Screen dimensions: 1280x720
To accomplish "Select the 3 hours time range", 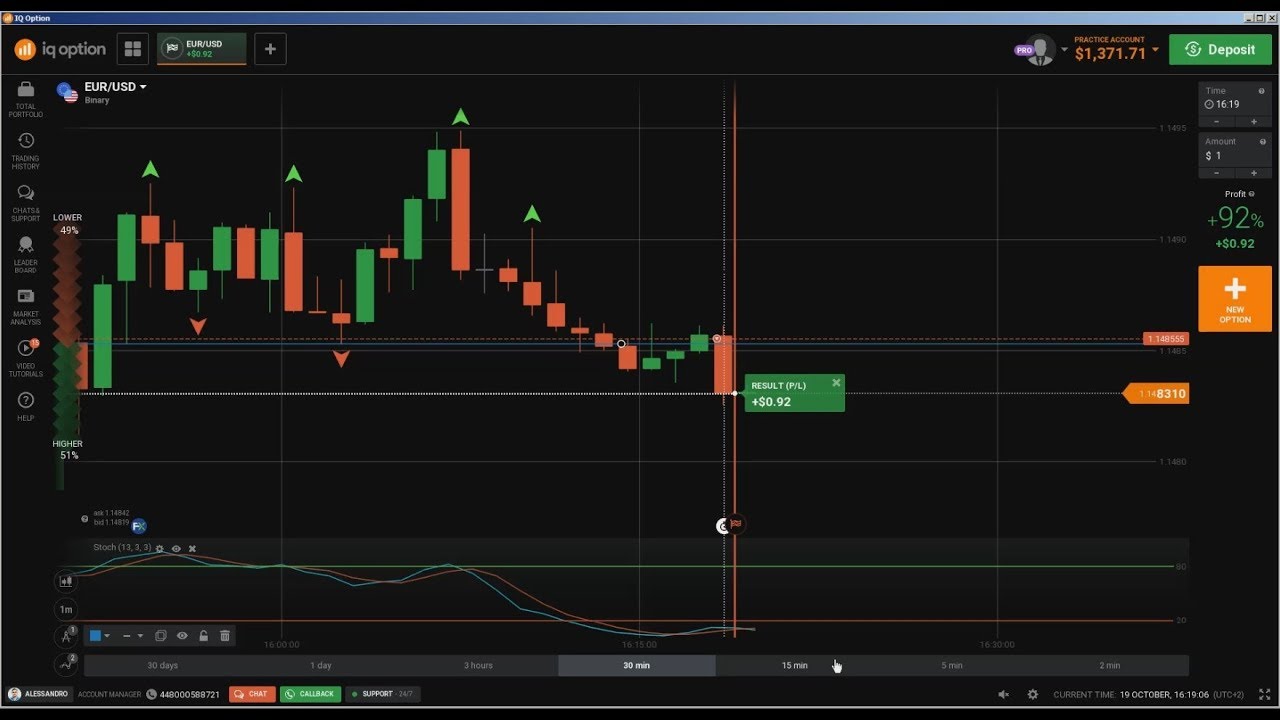I will [x=478, y=665].
